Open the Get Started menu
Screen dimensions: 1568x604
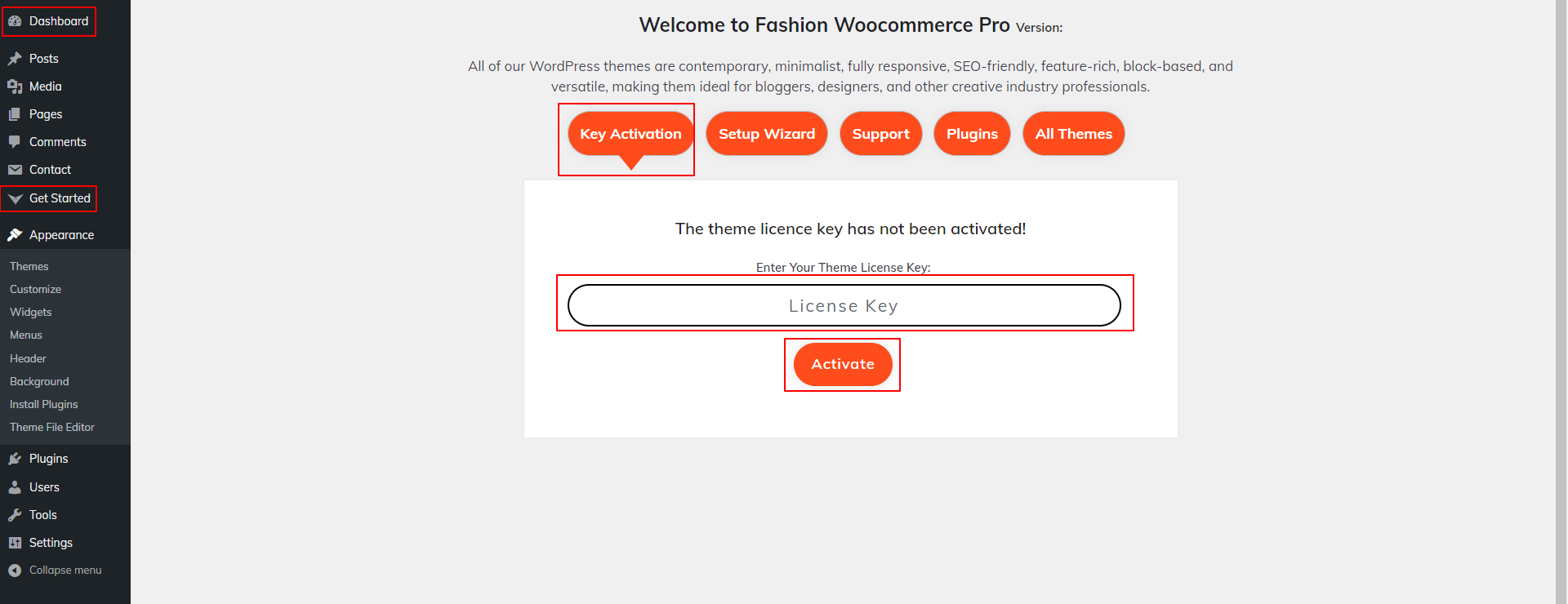pos(59,198)
